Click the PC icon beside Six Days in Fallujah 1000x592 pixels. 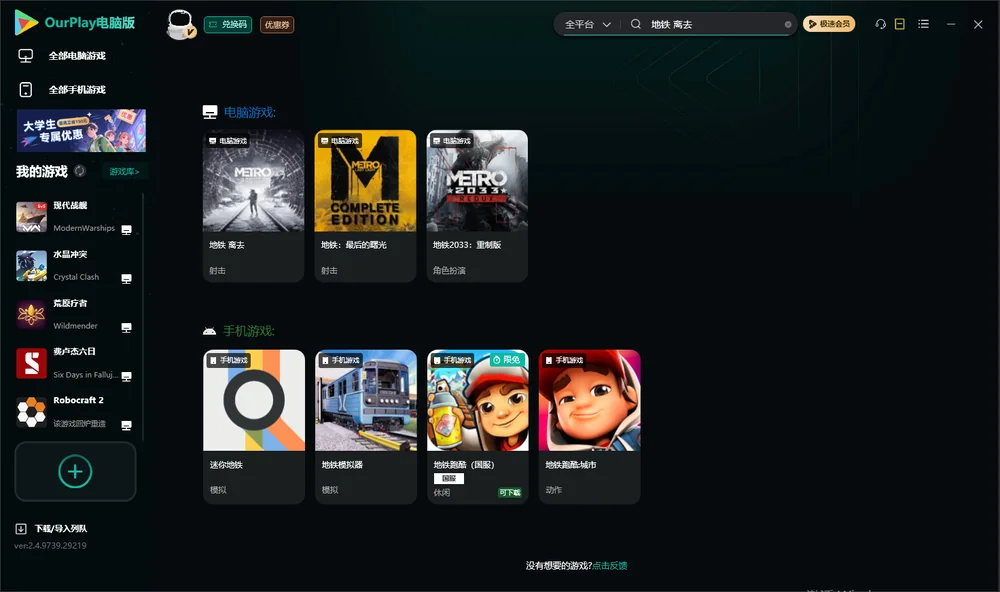pos(127,376)
